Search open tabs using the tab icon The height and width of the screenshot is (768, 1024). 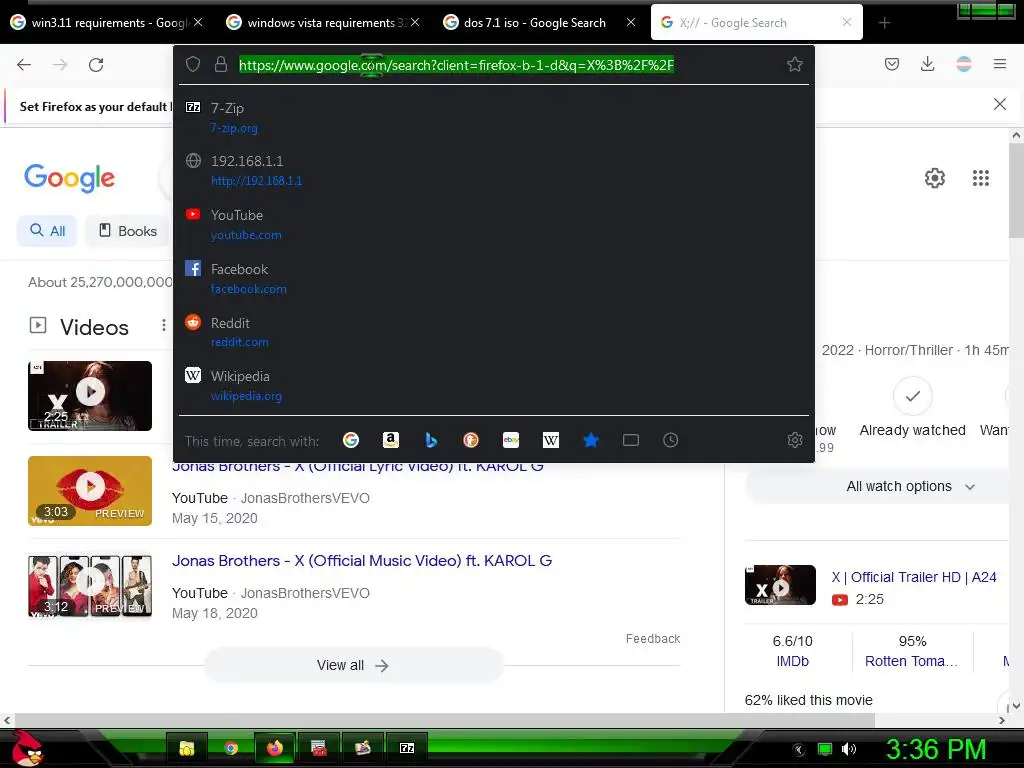[631, 440]
